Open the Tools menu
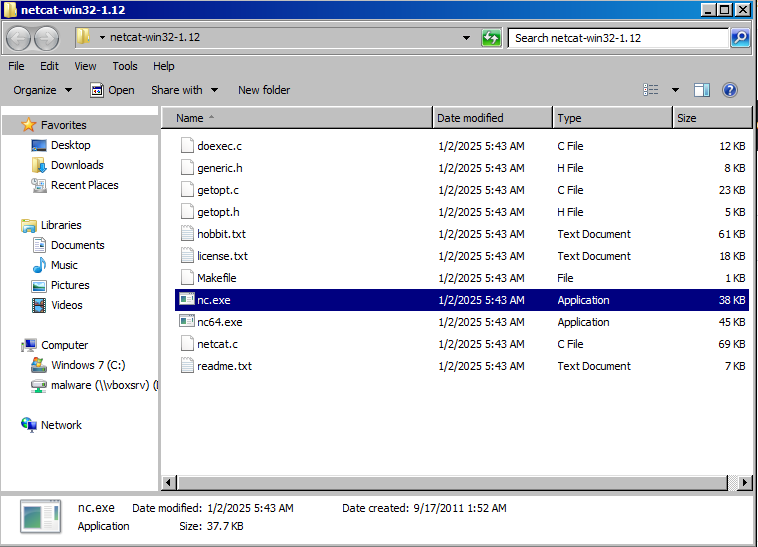The width and height of the screenshot is (758, 547). pyautogui.click(x=125, y=66)
